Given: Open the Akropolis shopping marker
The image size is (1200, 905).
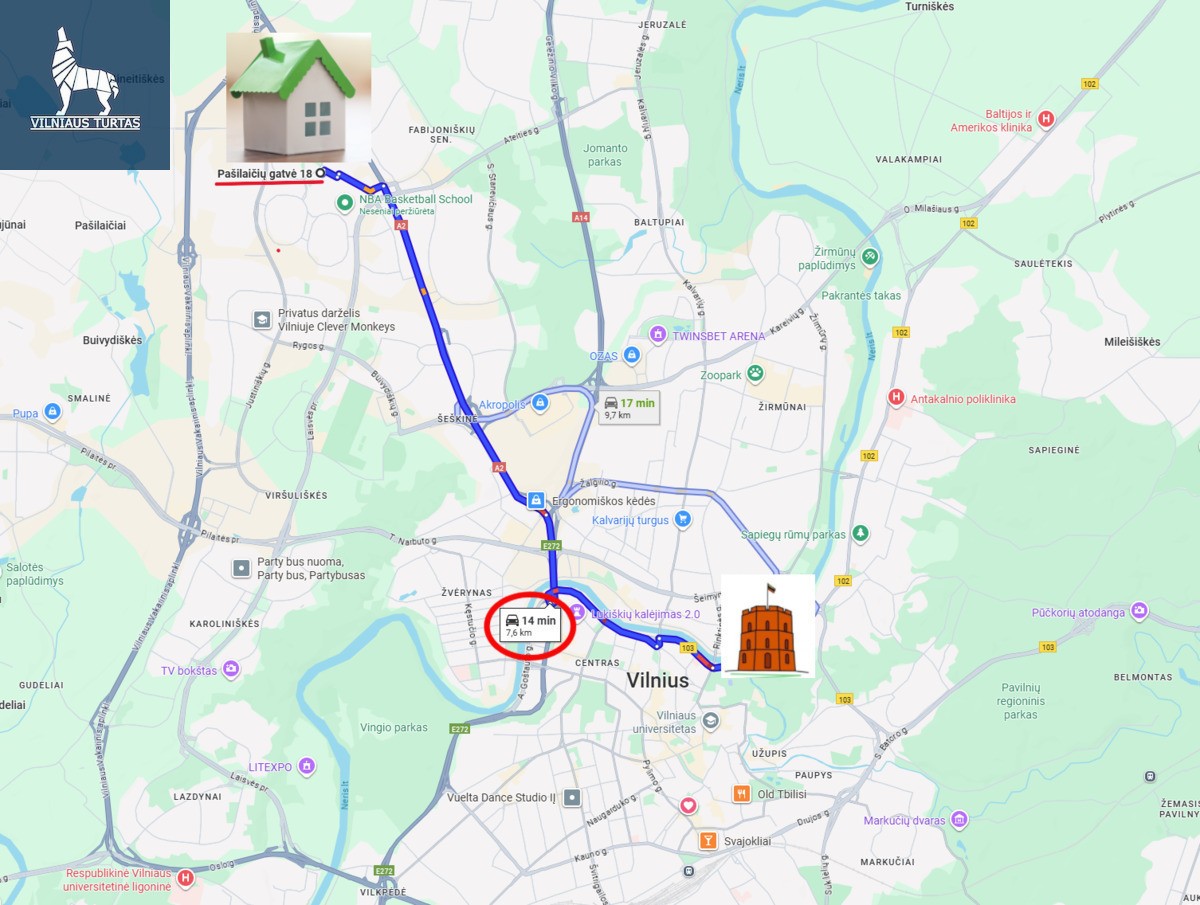Looking at the screenshot, I should (x=540, y=402).
